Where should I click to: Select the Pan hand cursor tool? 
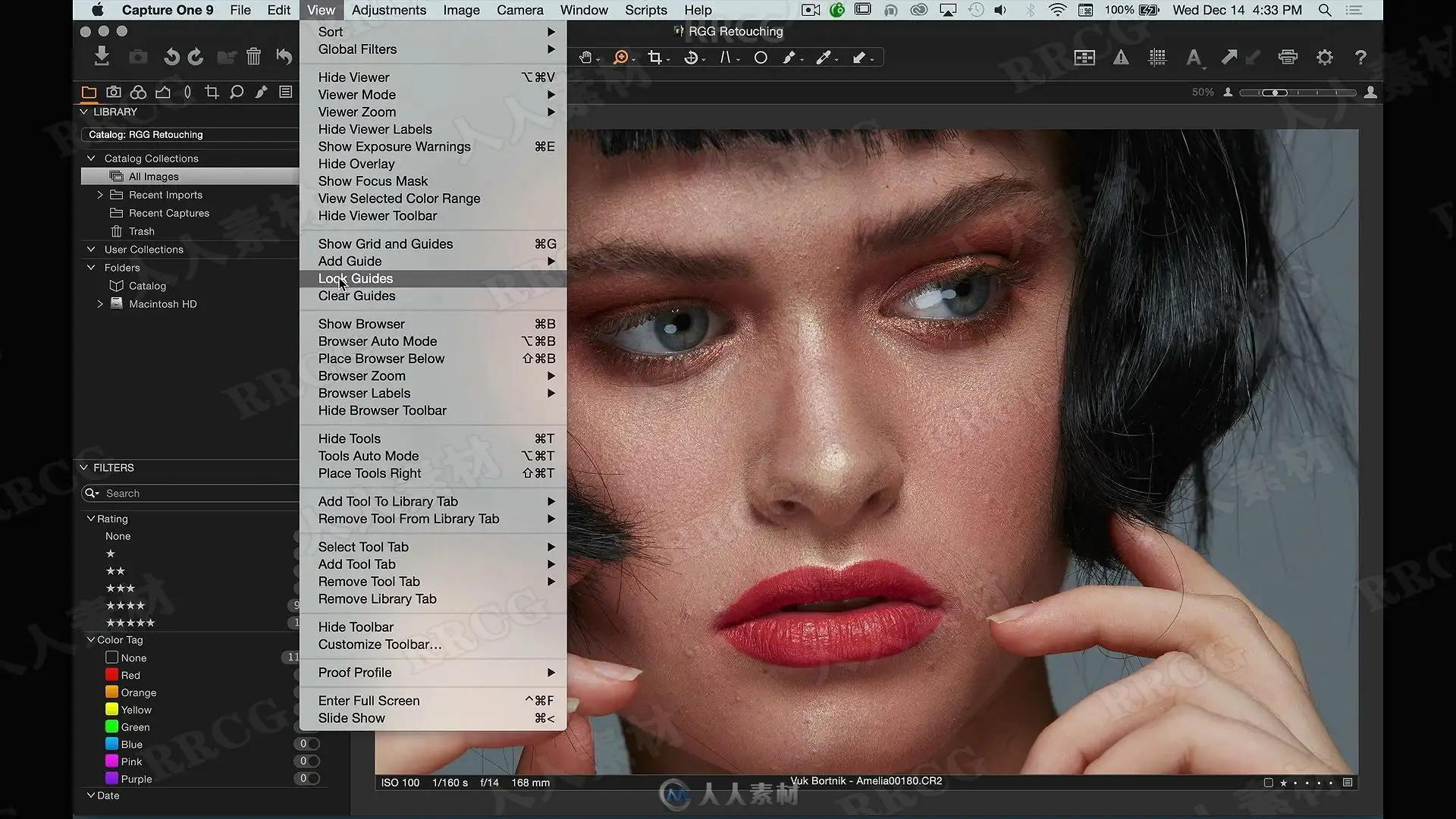click(585, 58)
